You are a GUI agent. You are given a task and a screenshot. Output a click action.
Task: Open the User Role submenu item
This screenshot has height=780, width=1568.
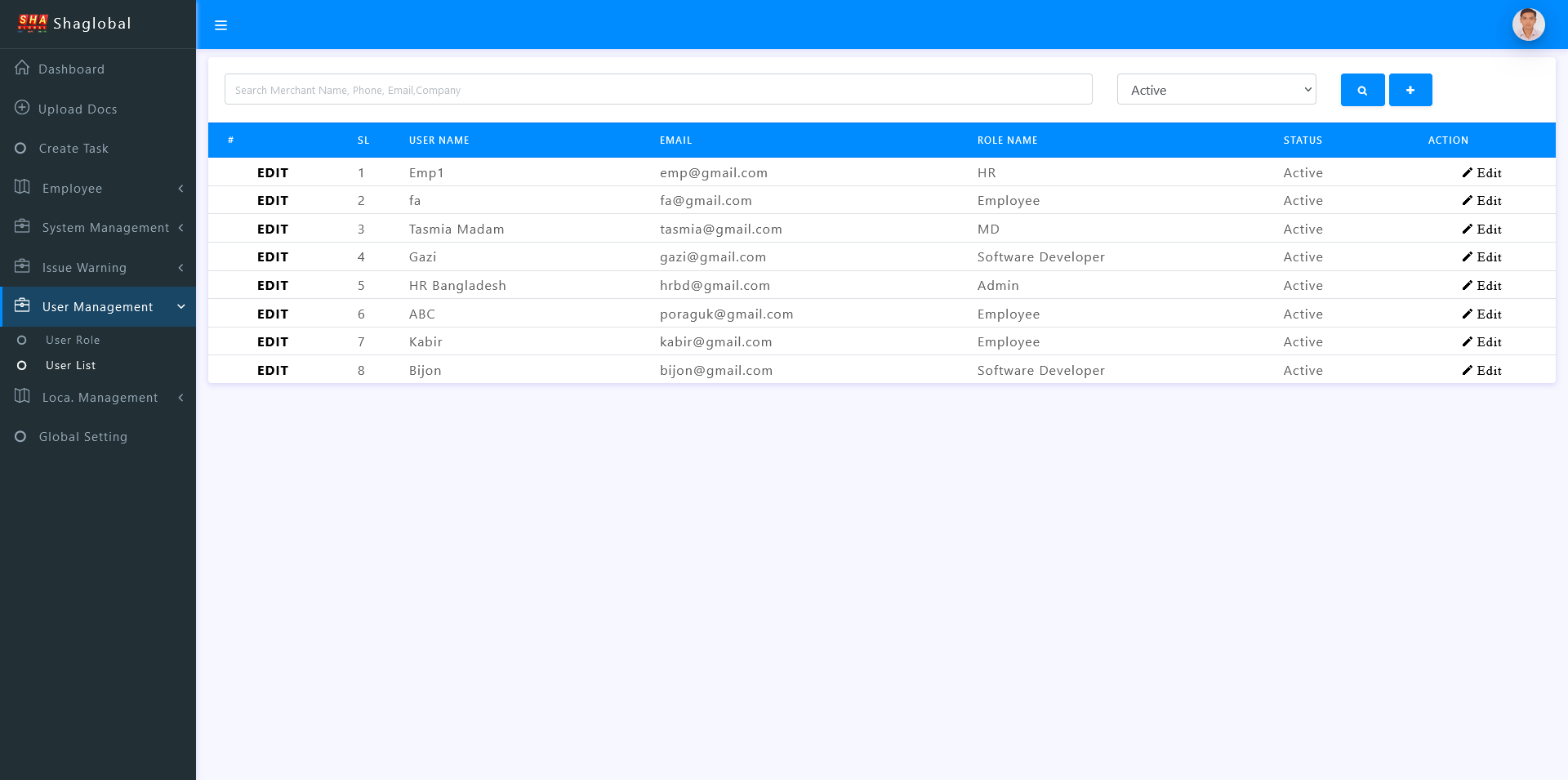(x=73, y=341)
